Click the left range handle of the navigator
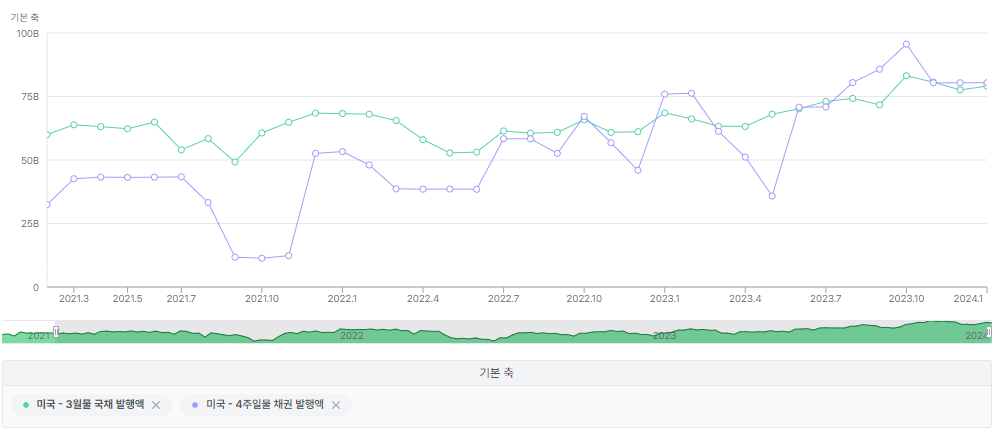Screen dimensions: 998x432 point(56,332)
